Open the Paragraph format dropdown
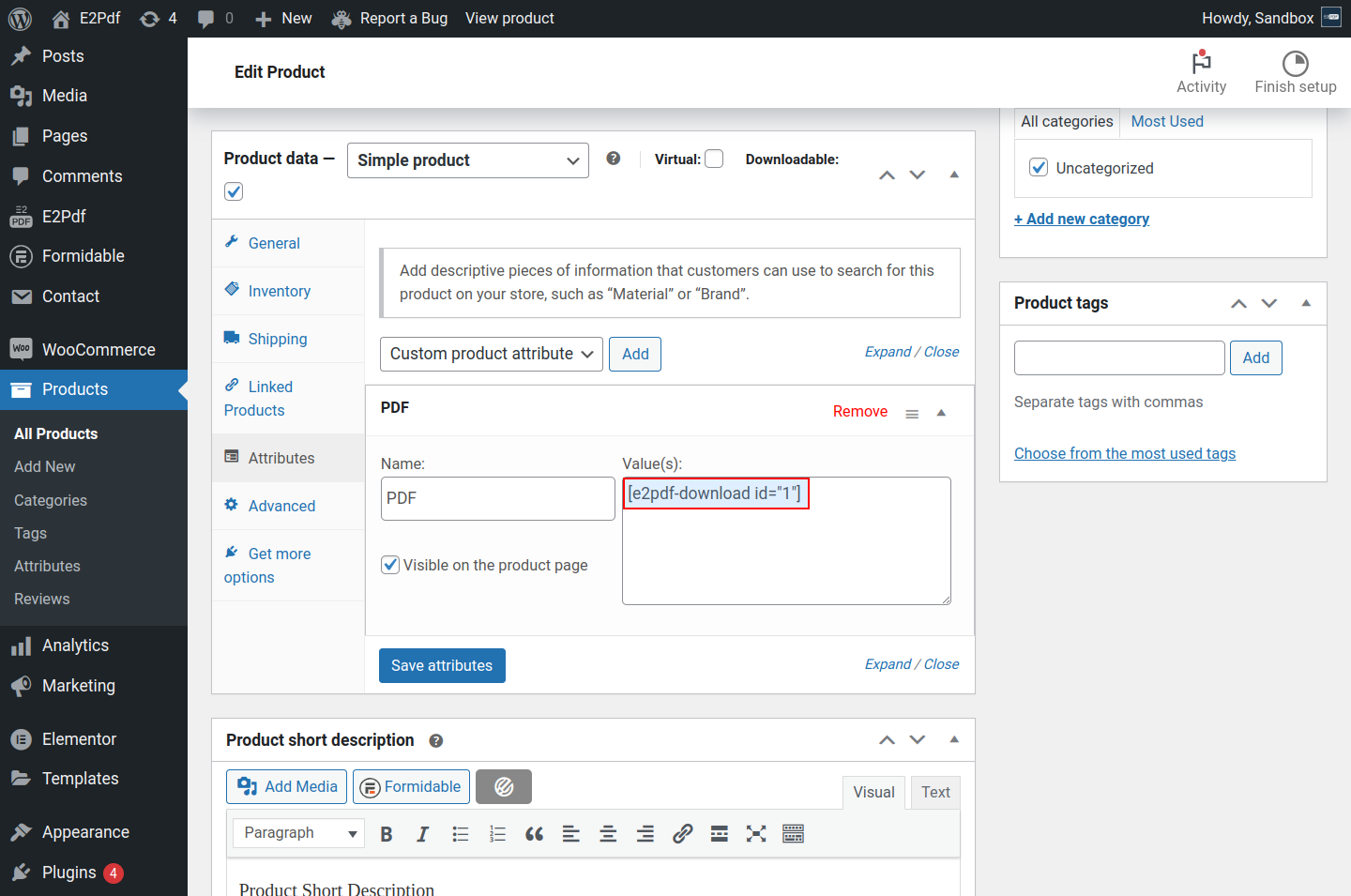1351x896 pixels. (x=298, y=833)
